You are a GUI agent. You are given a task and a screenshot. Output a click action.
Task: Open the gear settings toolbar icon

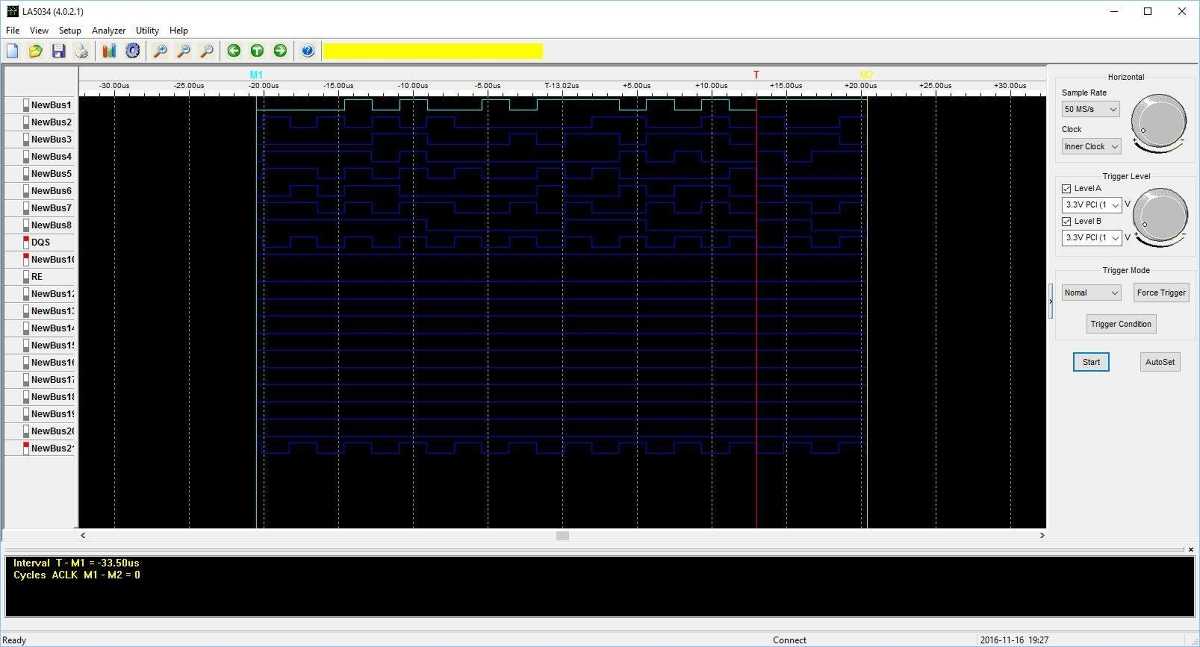tap(132, 51)
